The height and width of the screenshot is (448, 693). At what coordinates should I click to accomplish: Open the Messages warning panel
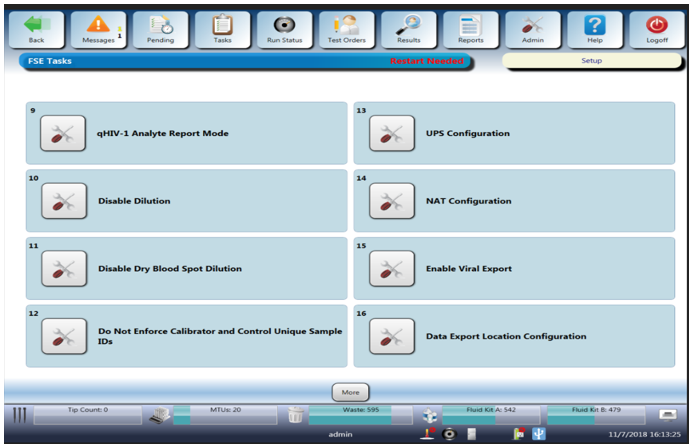pyautogui.click(x=99, y=29)
